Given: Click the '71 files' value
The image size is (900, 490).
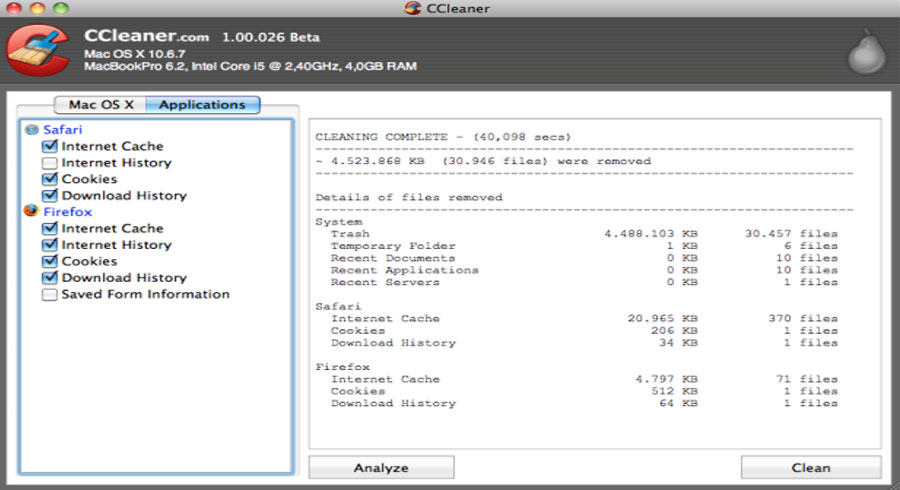Looking at the screenshot, I should pyautogui.click(x=806, y=379).
